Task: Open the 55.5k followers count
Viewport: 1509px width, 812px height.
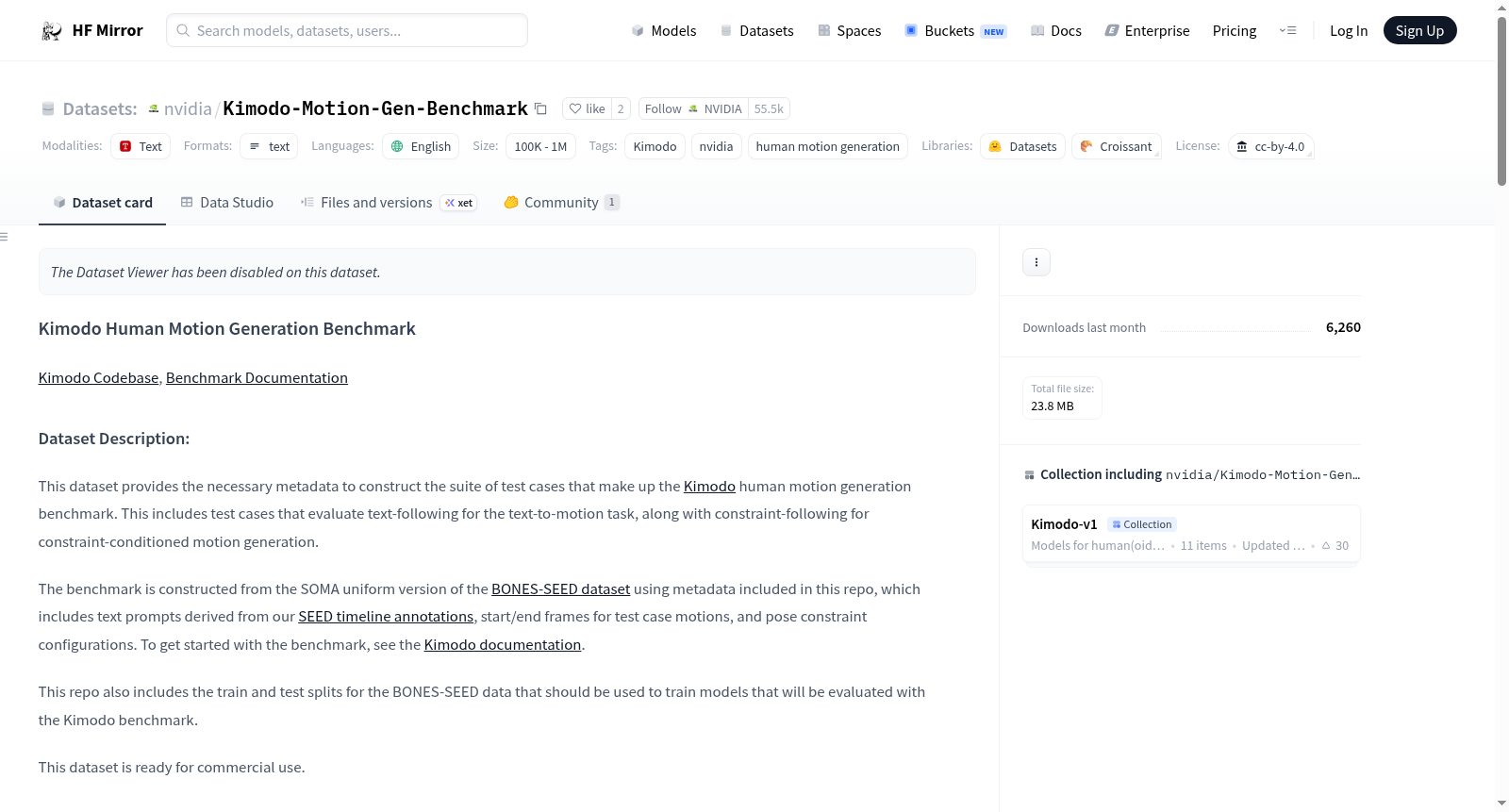Action: tap(769, 108)
